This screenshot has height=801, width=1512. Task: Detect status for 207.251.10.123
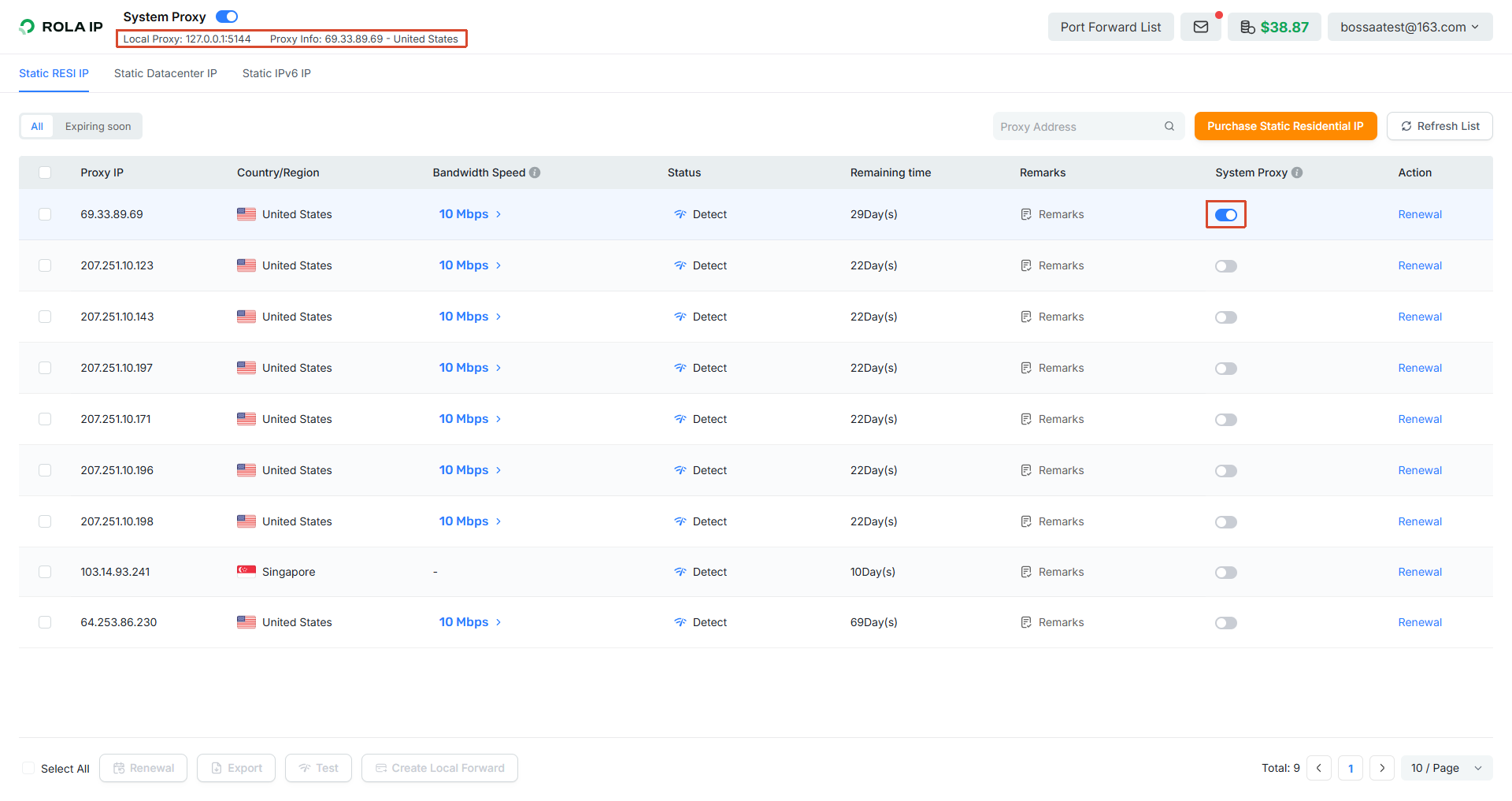coord(701,265)
